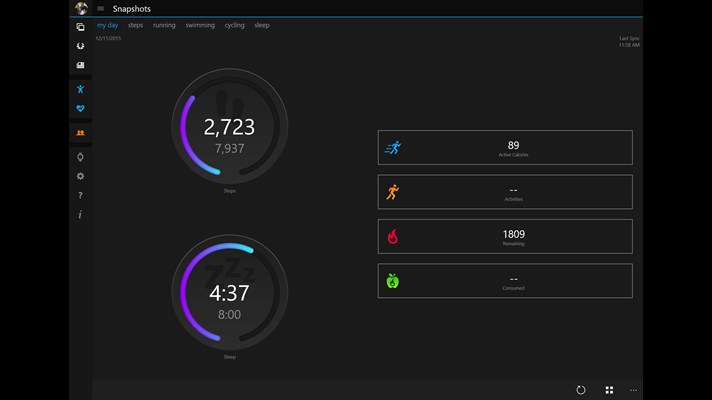712x400 pixels.
Task: Open the activity figure icon in sidebar
Action: pos(80,89)
